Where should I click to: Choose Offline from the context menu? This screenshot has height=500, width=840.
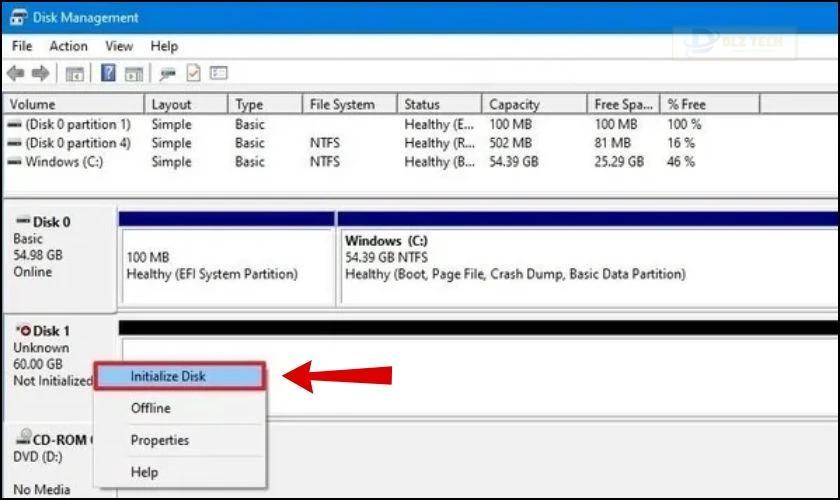pyautogui.click(x=180, y=408)
